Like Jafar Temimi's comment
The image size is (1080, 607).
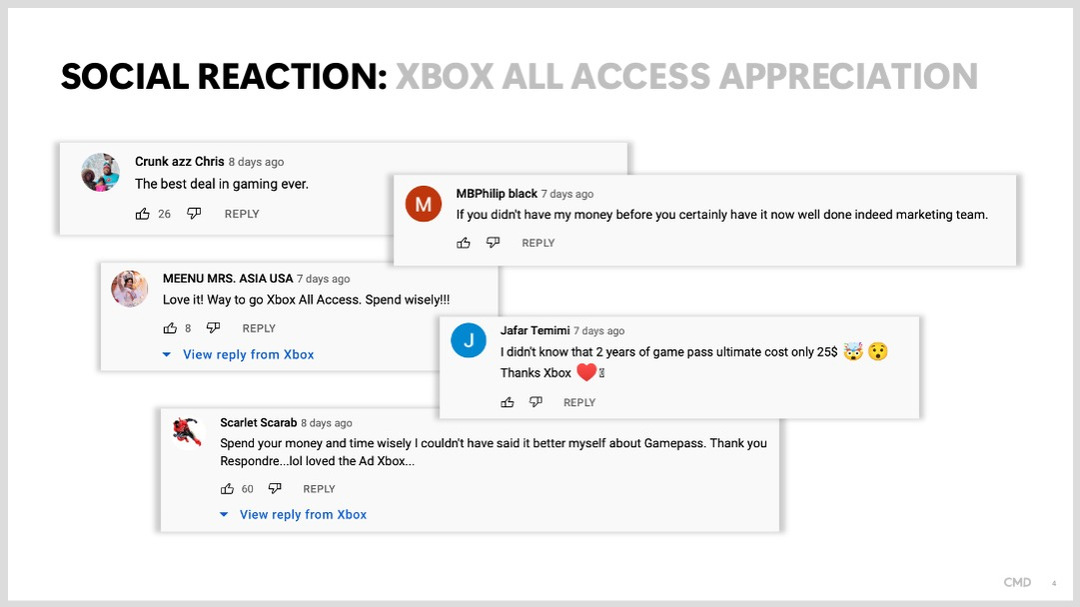click(508, 402)
